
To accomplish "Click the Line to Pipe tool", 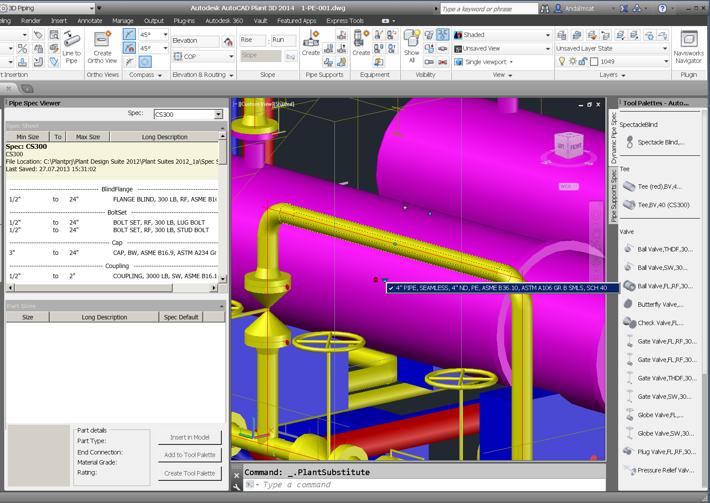I will (x=72, y=47).
